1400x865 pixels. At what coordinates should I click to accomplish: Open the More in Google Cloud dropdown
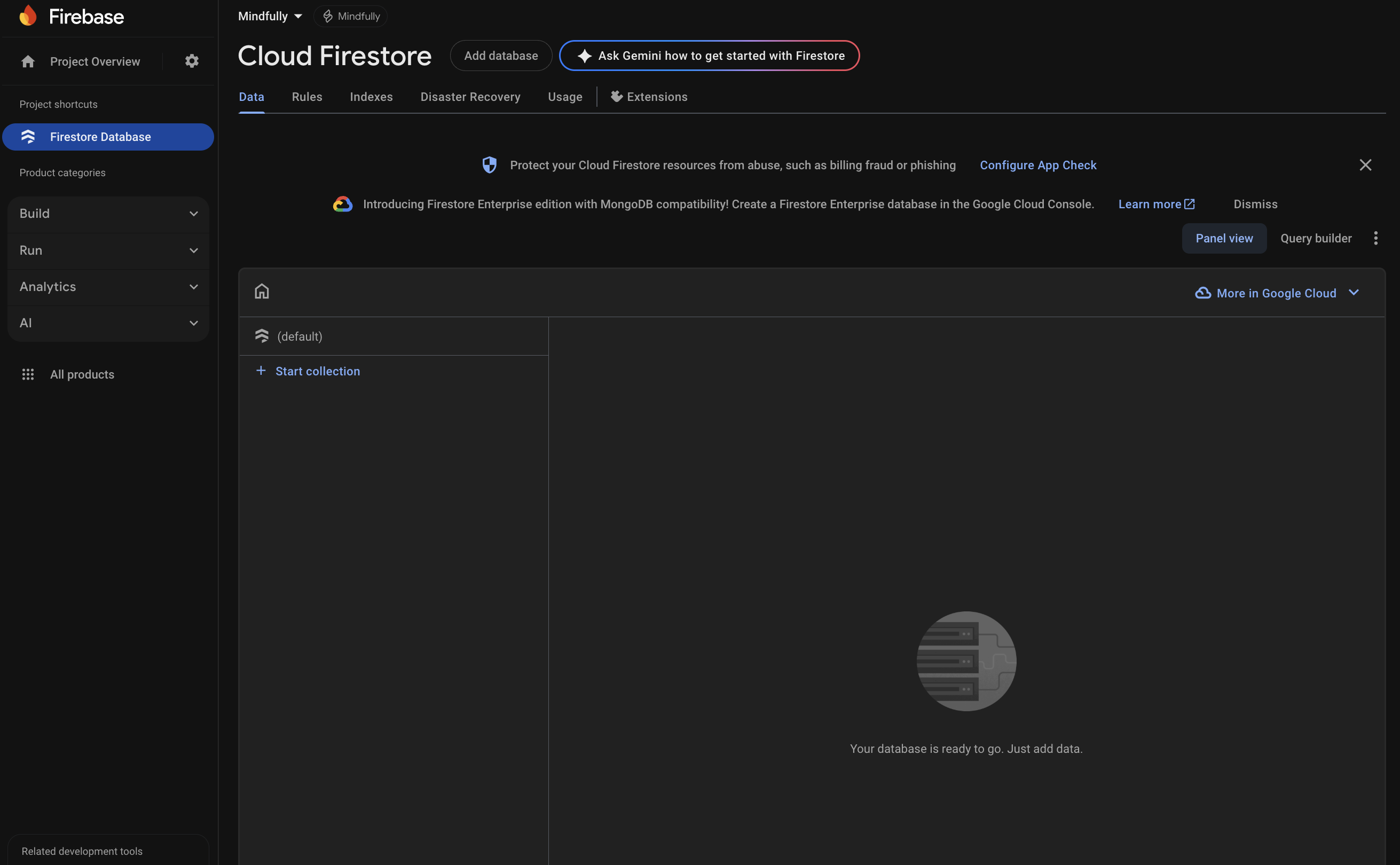click(1278, 293)
